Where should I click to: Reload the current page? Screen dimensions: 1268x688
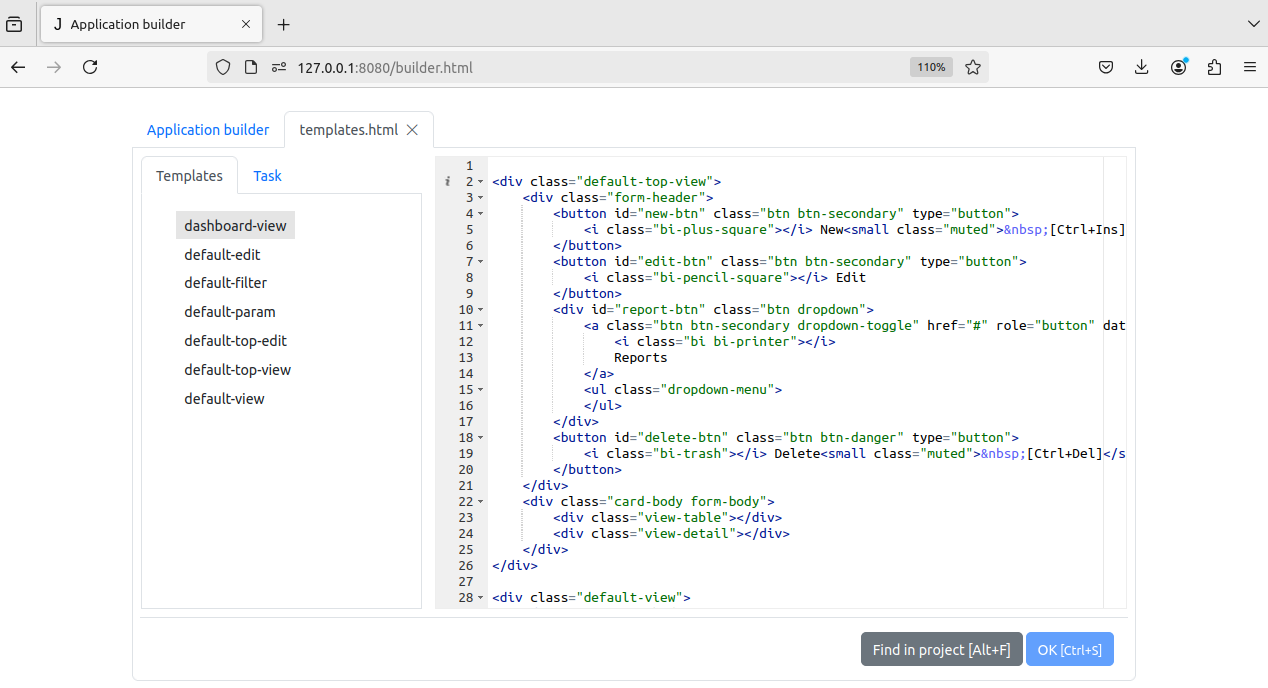[90, 67]
